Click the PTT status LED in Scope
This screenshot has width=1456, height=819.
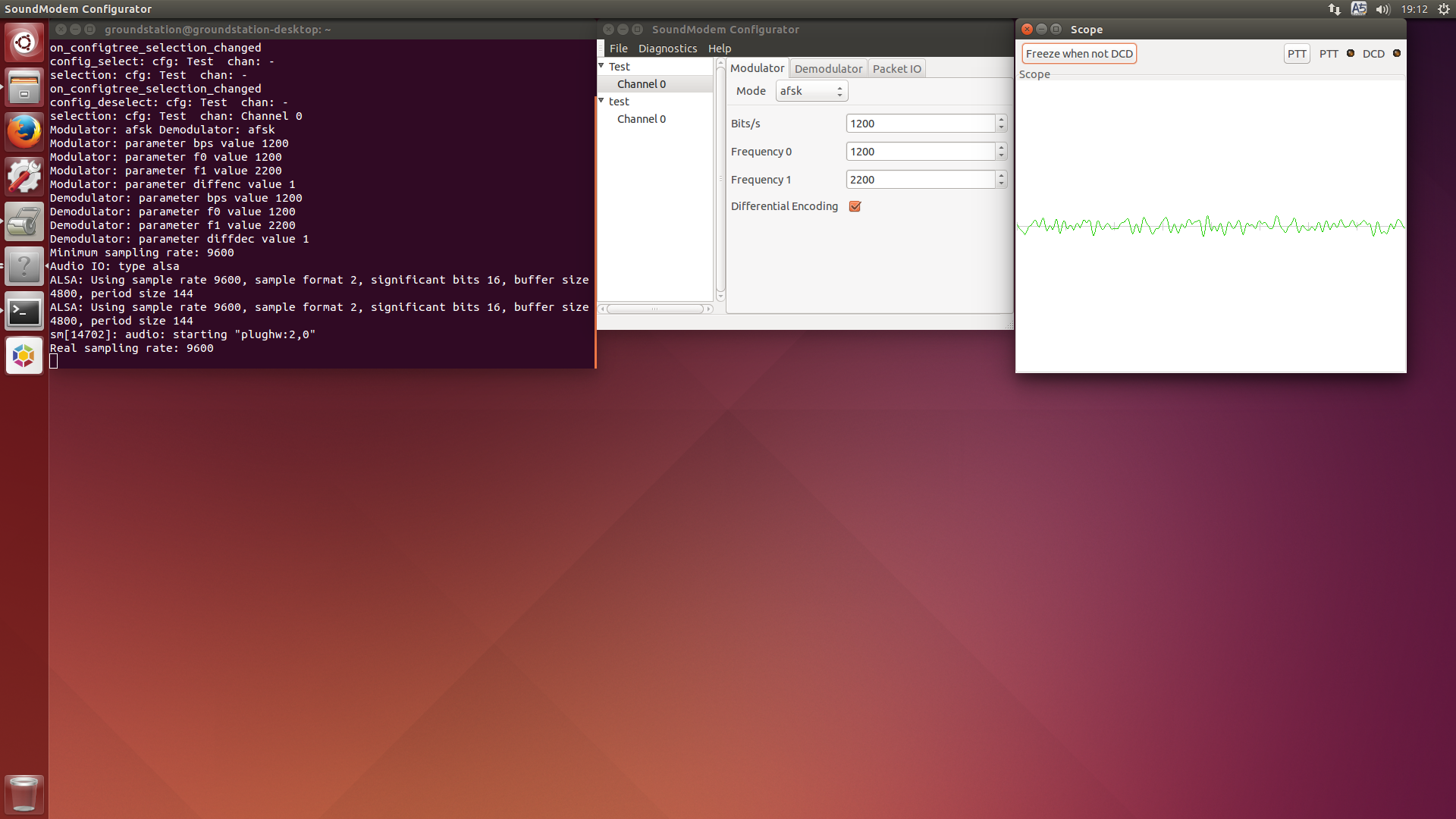pos(1351,53)
